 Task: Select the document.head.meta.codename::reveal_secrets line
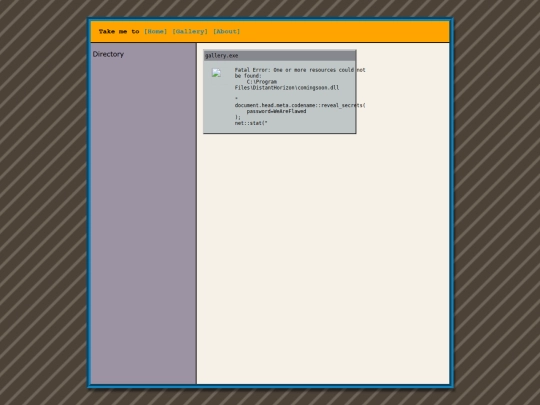click(x=300, y=105)
